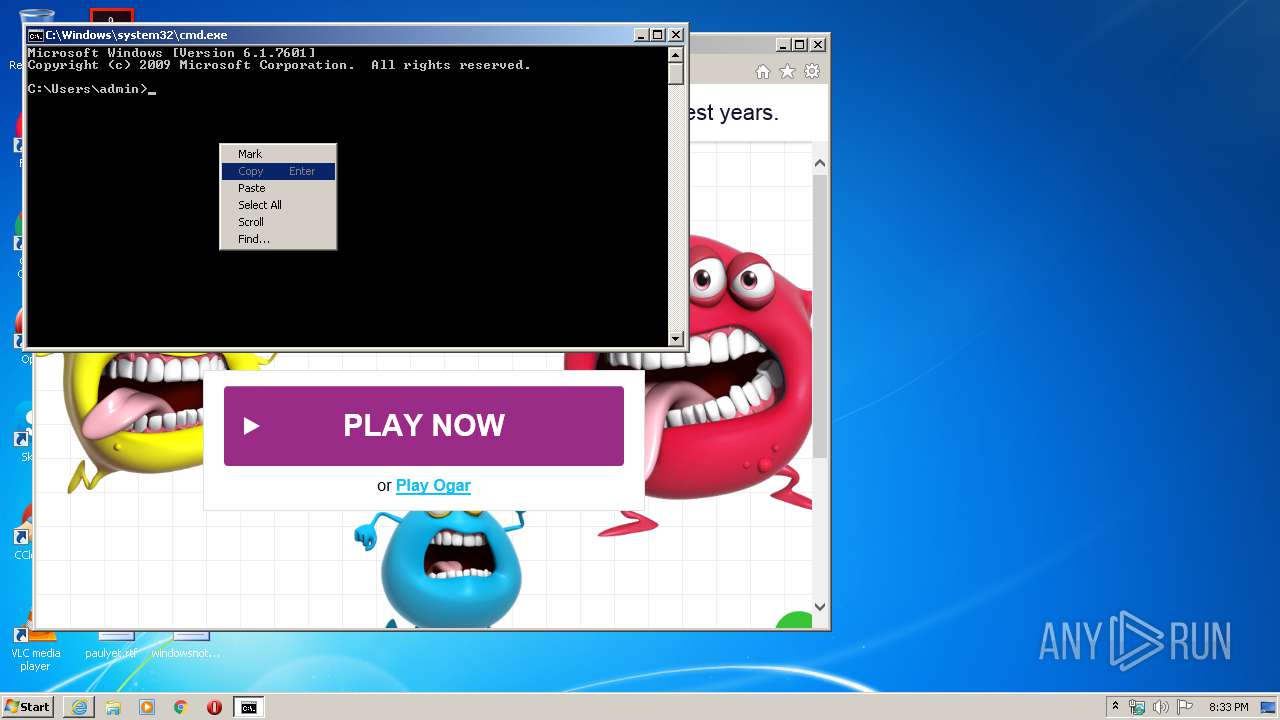Open the Action Center flag icon
The height and width of the screenshot is (720, 1280).
[x=1185, y=707]
